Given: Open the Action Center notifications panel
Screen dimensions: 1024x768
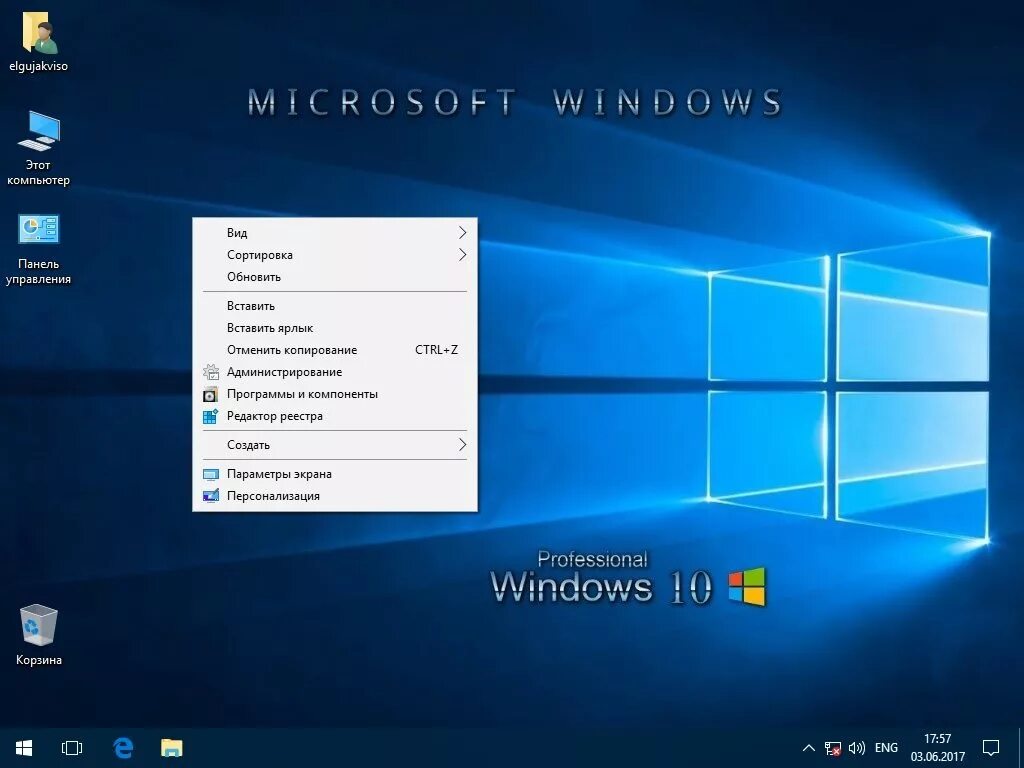Looking at the screenshot, I should point(989,747).
